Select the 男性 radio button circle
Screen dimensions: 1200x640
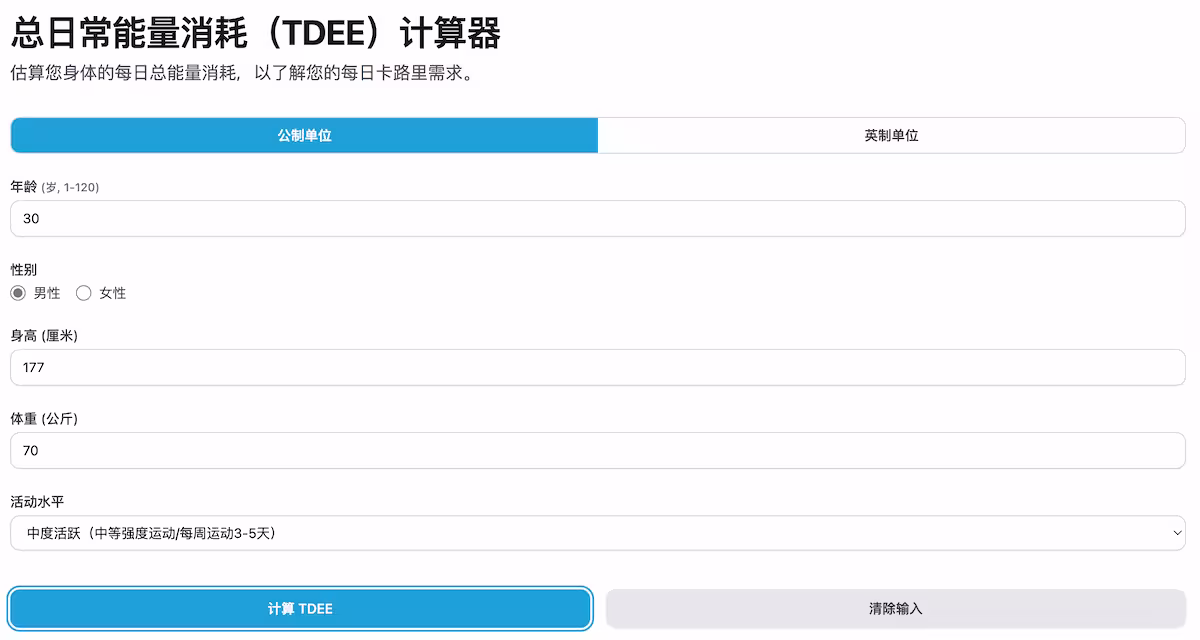18,293
